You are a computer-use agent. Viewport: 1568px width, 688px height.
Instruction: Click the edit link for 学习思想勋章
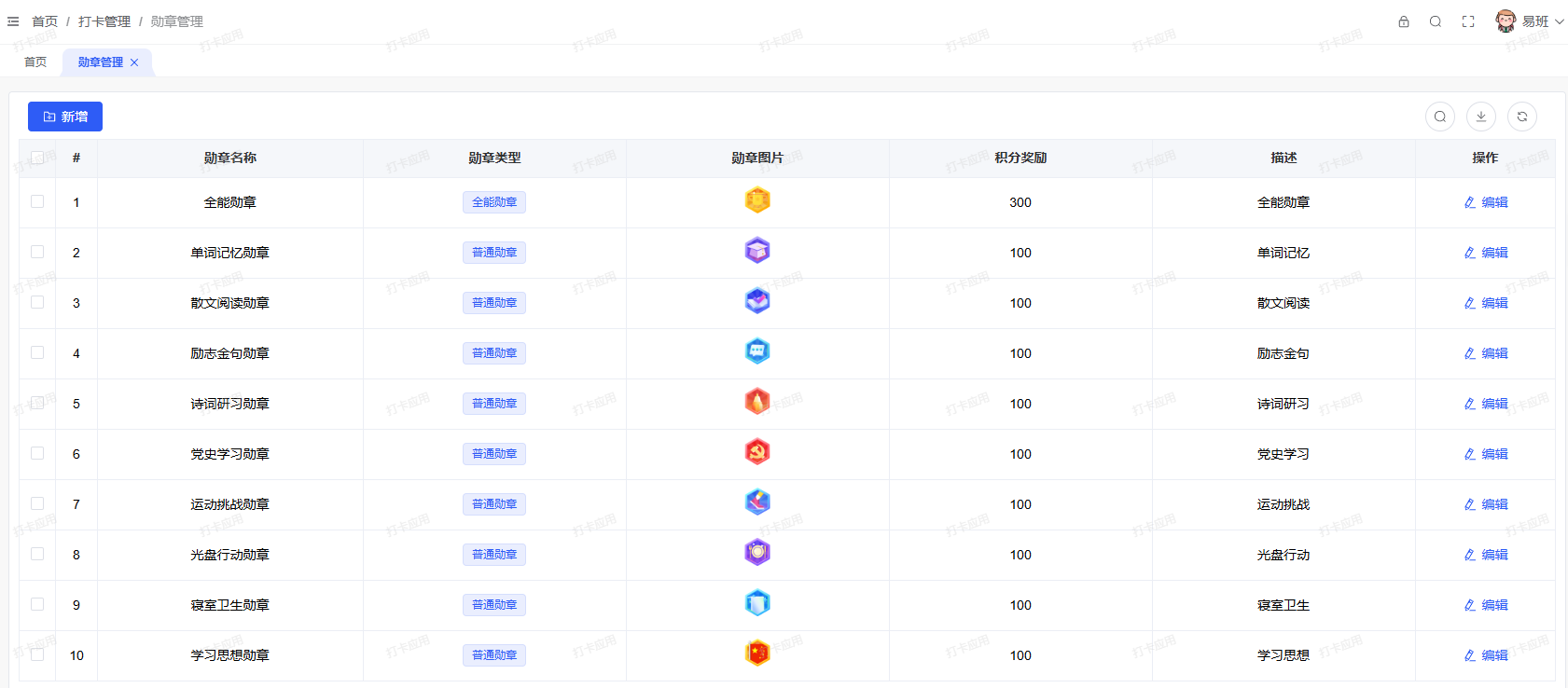1486,655
